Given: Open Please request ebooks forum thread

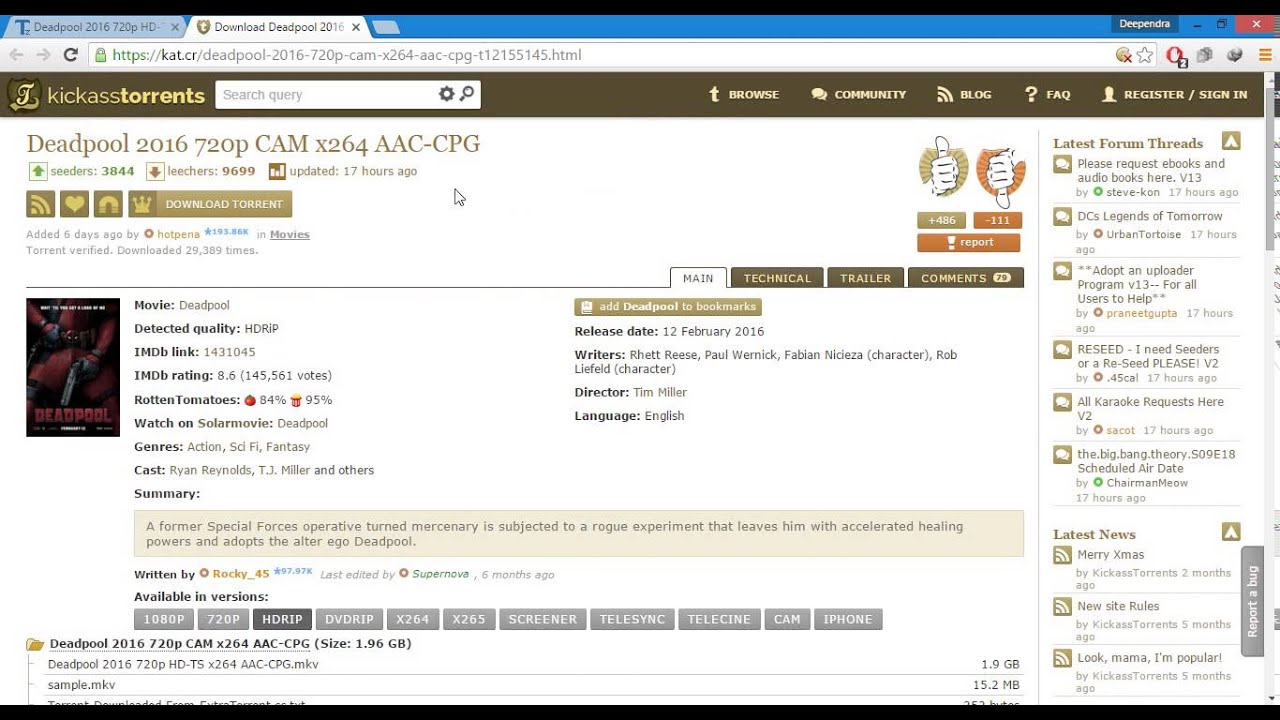Looking at the screenshot, I should [1151, 171].
